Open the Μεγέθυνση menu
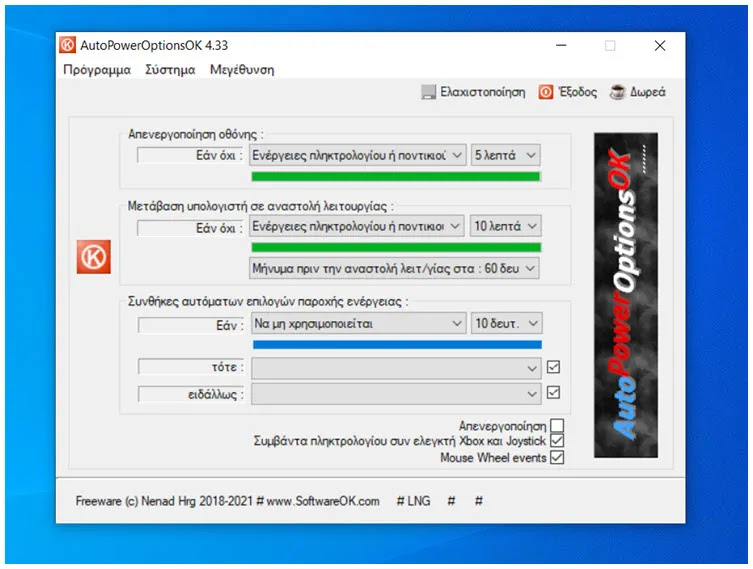 tap(242, 70)
